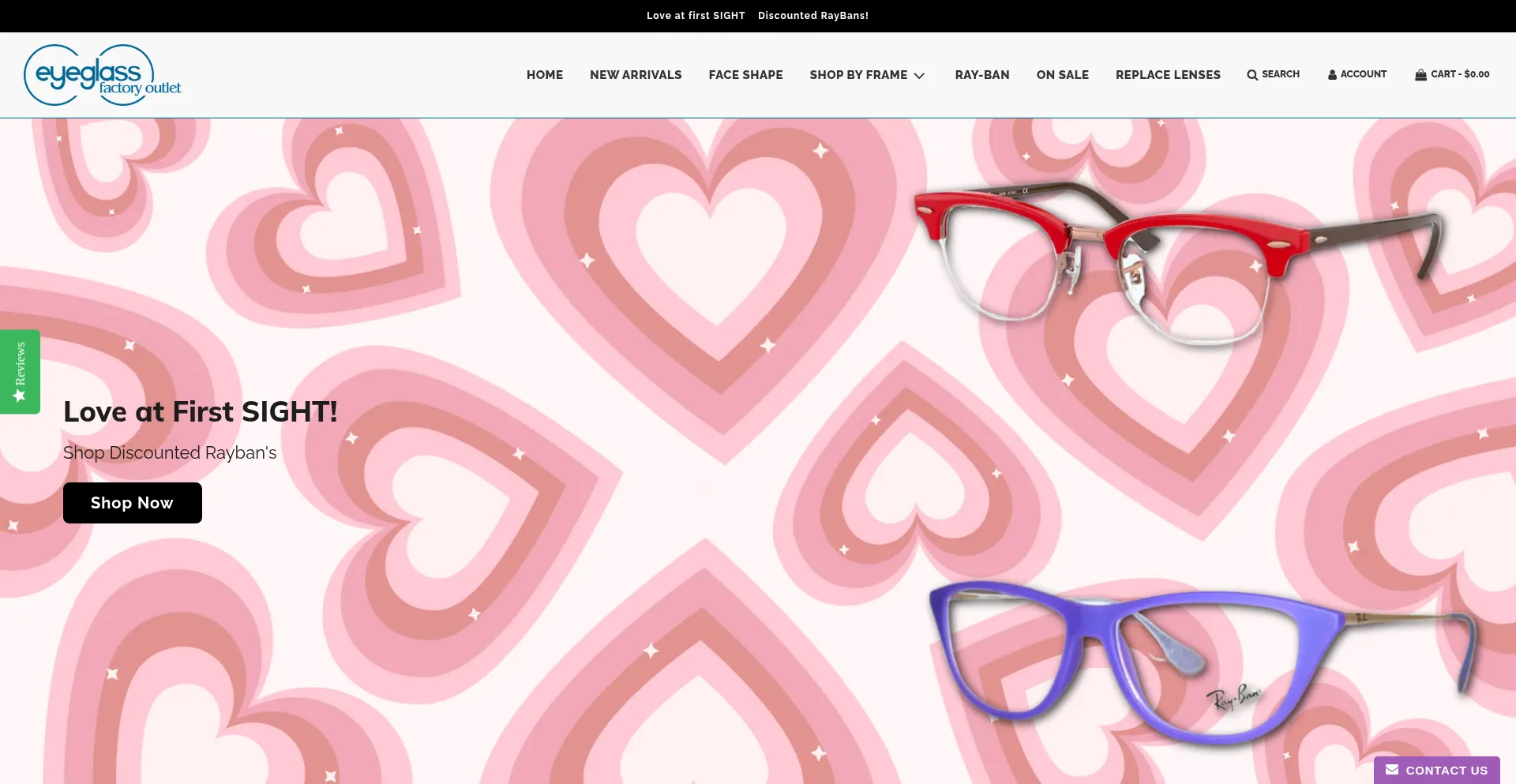Open the Face Shape menu item

[x=745, y=75]
